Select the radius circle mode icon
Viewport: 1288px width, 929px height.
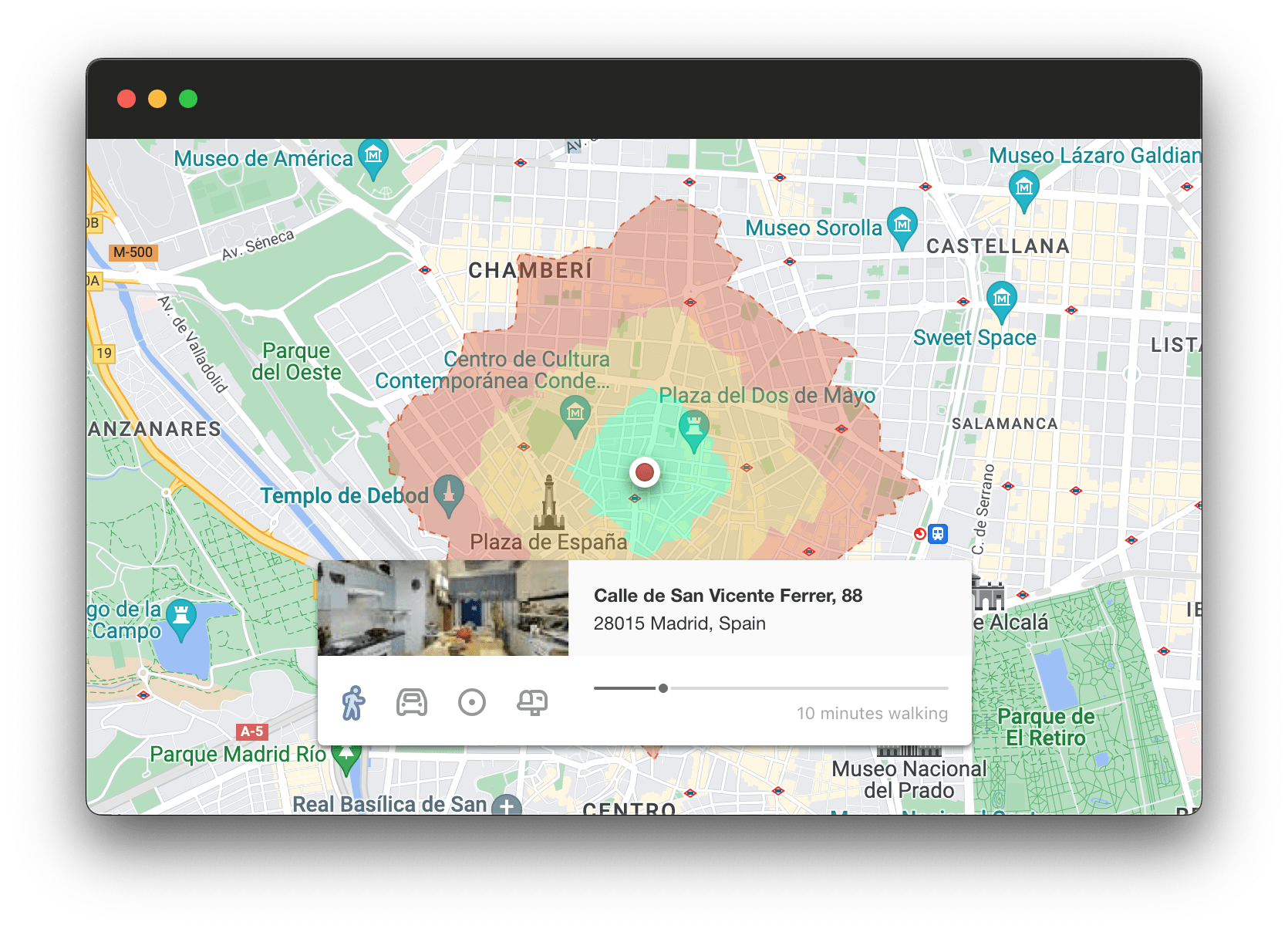(473, 702)
